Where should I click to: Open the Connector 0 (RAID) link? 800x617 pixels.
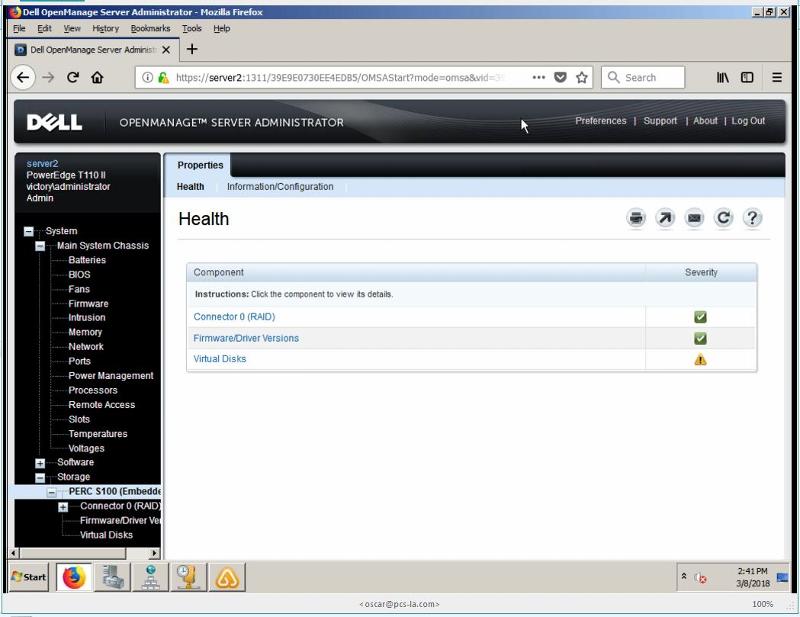(x=234, y=317)
